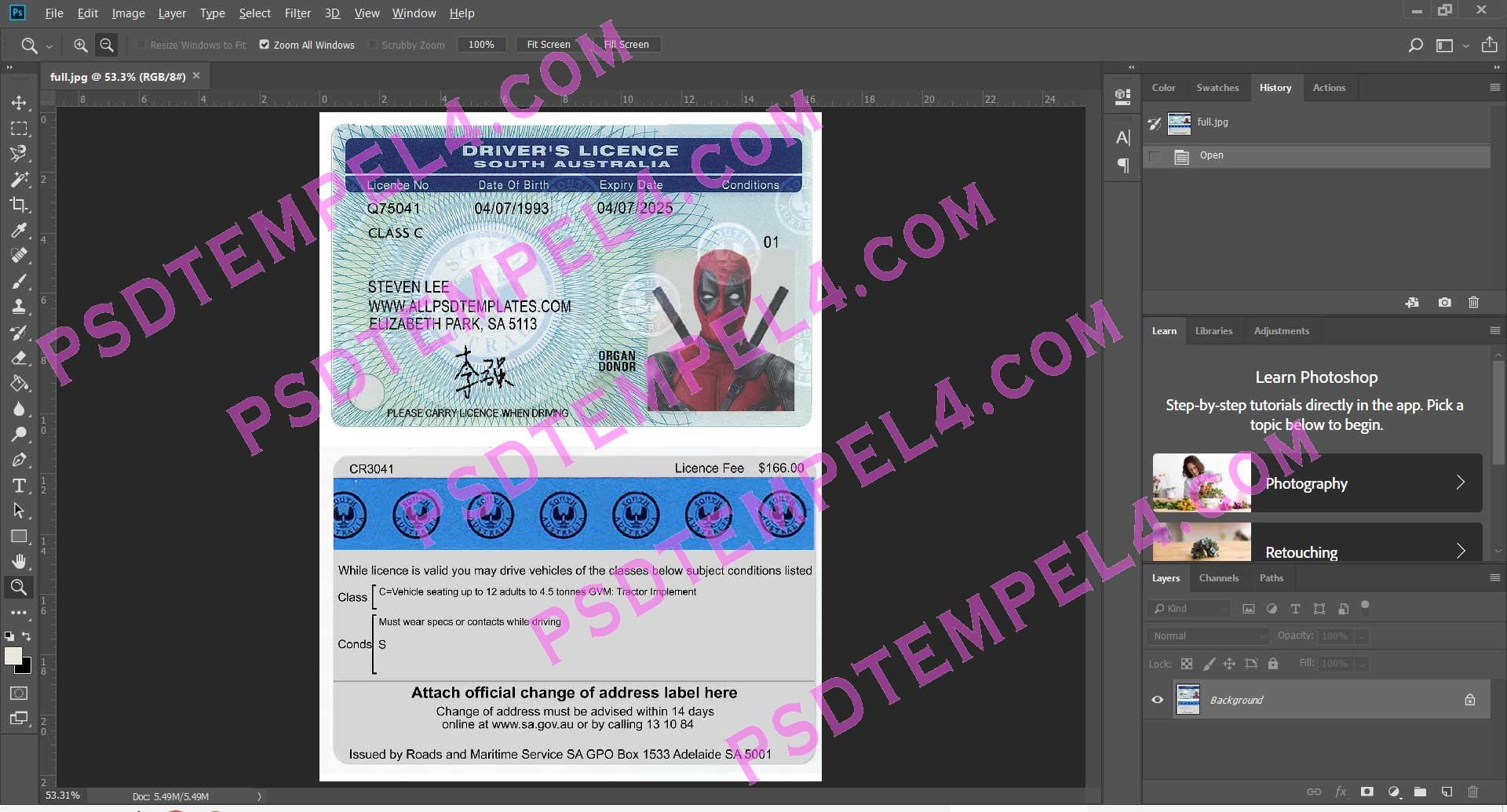
Task: Create new snapshot with History camera icon
Action: click(x=1444, y=303)
